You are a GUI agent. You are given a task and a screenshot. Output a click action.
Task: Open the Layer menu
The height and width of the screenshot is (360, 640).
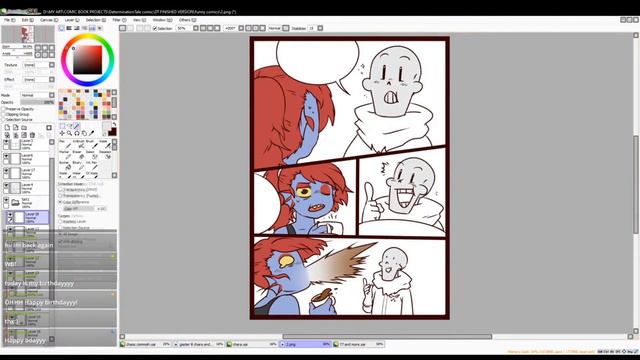coord(72,20)
